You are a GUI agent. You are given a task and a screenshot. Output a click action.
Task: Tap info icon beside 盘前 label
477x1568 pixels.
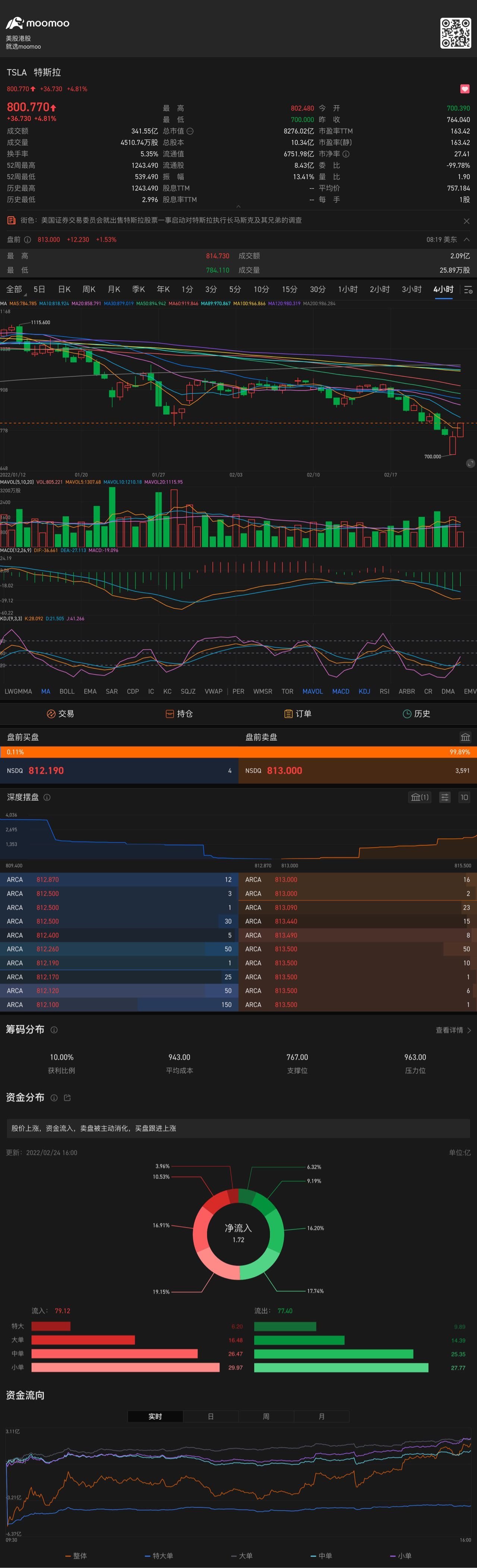coord(28,240)
